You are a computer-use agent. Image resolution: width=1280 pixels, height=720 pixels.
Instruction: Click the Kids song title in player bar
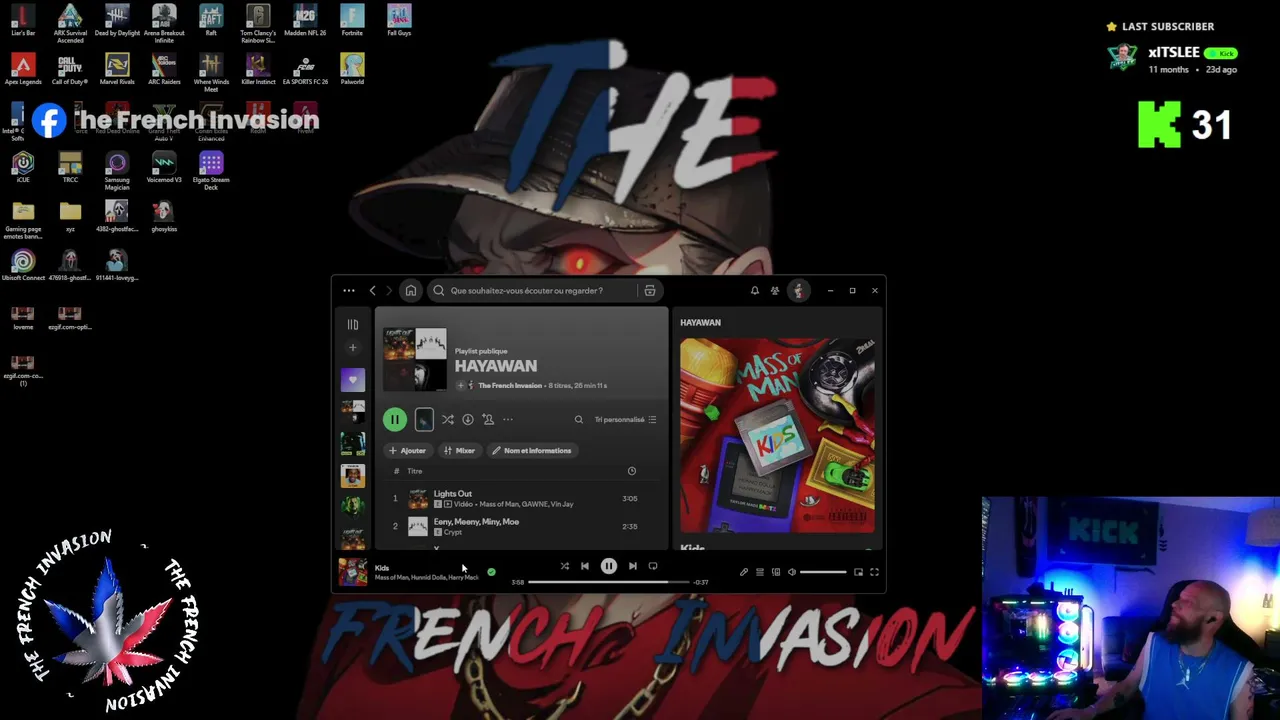382,568
